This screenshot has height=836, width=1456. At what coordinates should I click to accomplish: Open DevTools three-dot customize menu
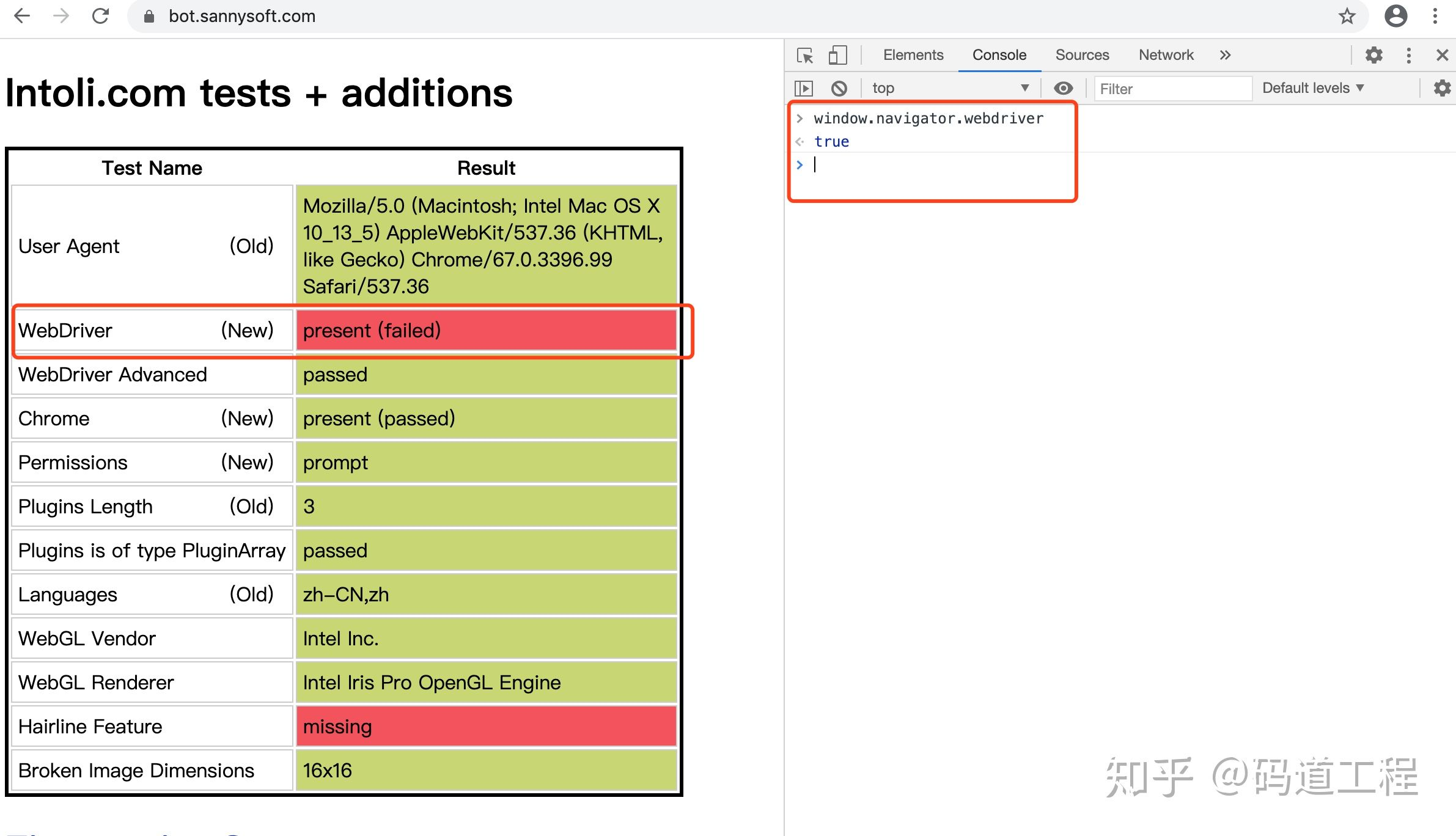tap(1408, 56)
